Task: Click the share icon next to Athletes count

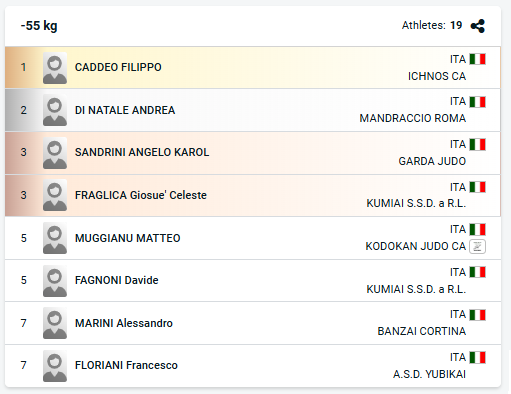Action: pos(477,26)
